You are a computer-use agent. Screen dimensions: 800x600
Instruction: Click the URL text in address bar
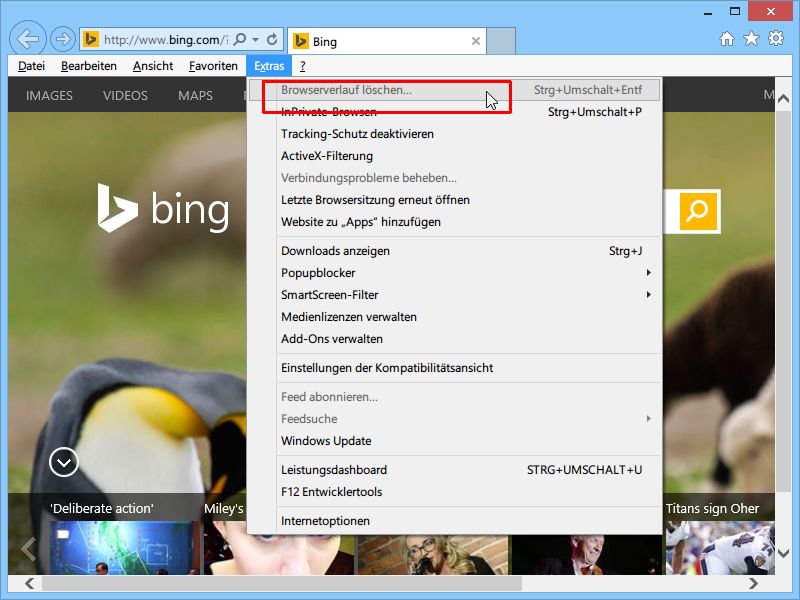[x=165, y=39]
